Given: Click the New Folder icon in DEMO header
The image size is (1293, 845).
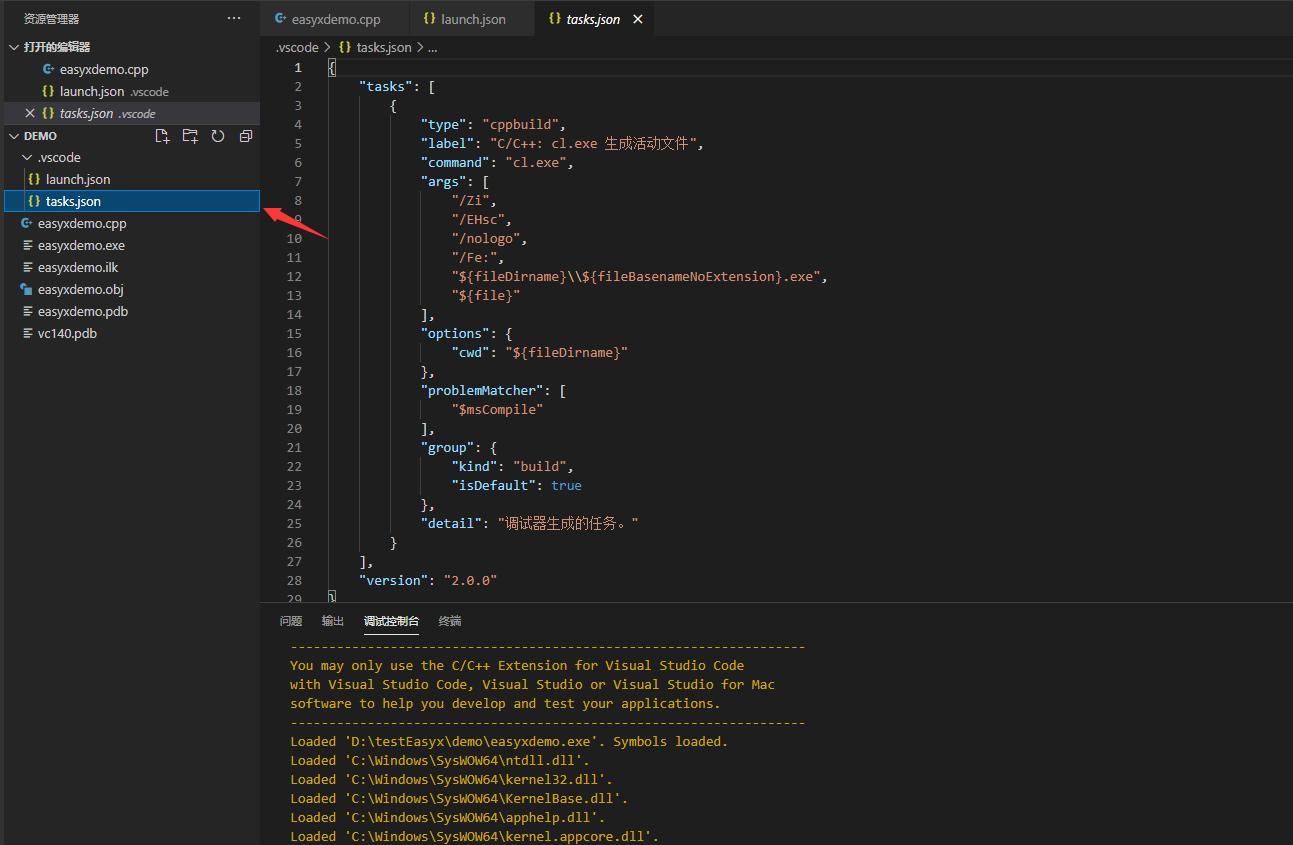Looking at the screenshot, I should click(x=190, y=136).
